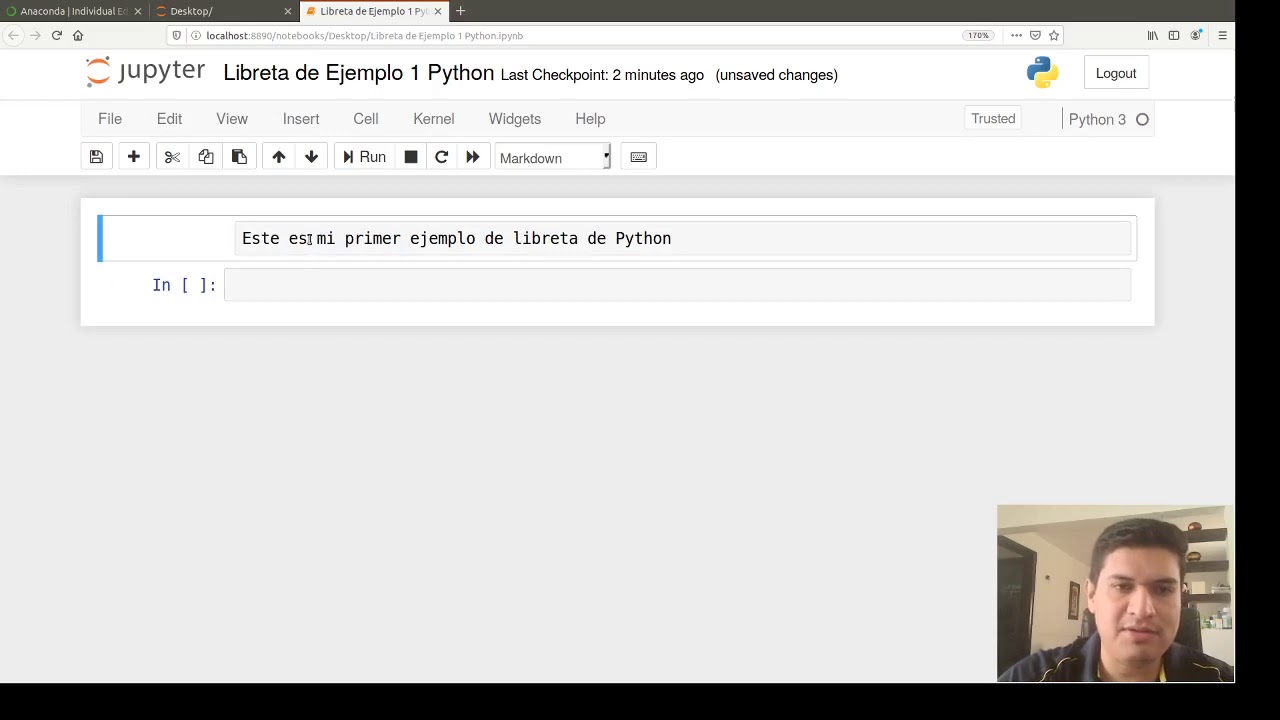
Task: Go to browser home page icon
Action: click(x=78, y=35)
